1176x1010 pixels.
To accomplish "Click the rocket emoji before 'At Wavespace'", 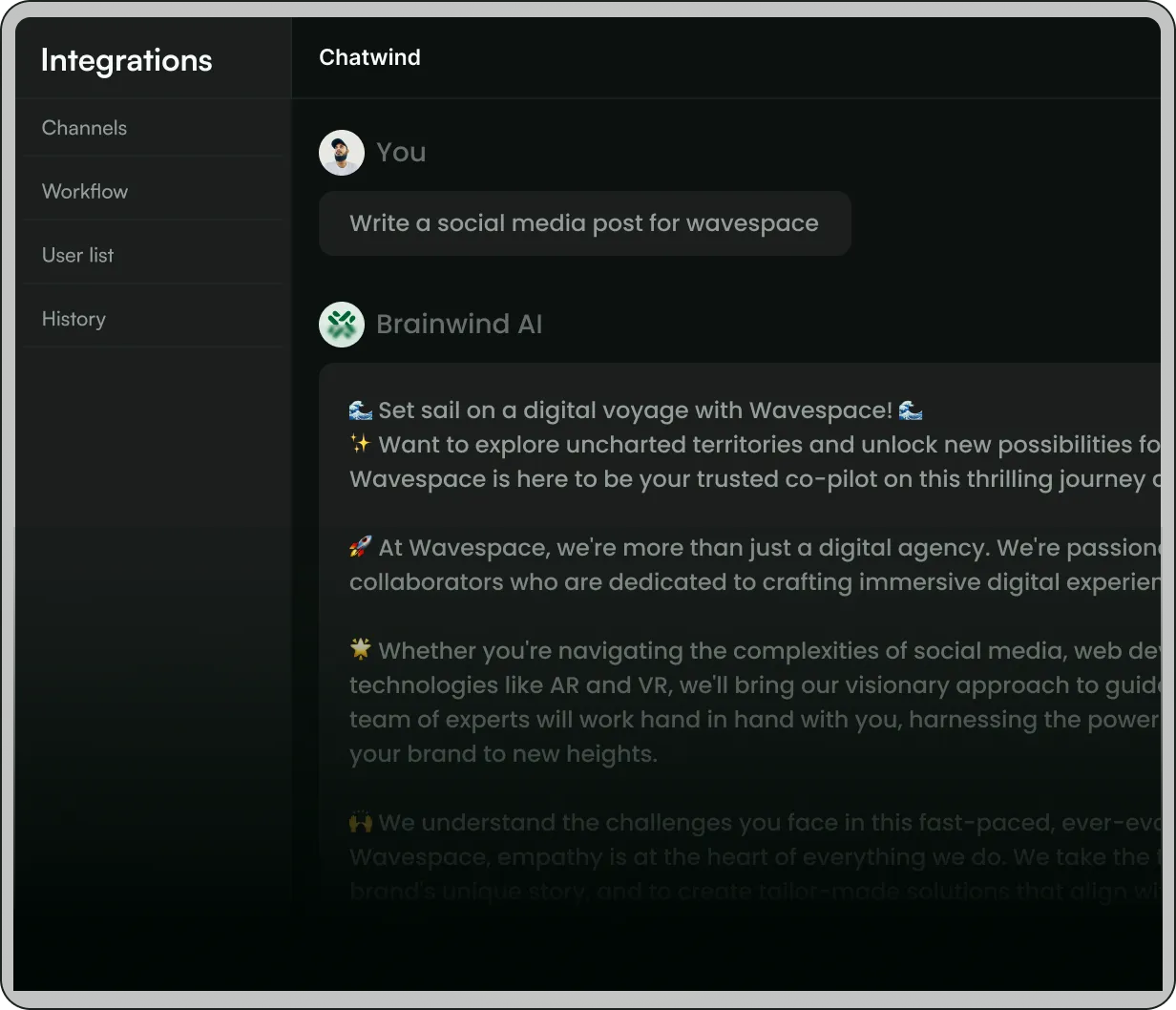I will pos(360,547).
